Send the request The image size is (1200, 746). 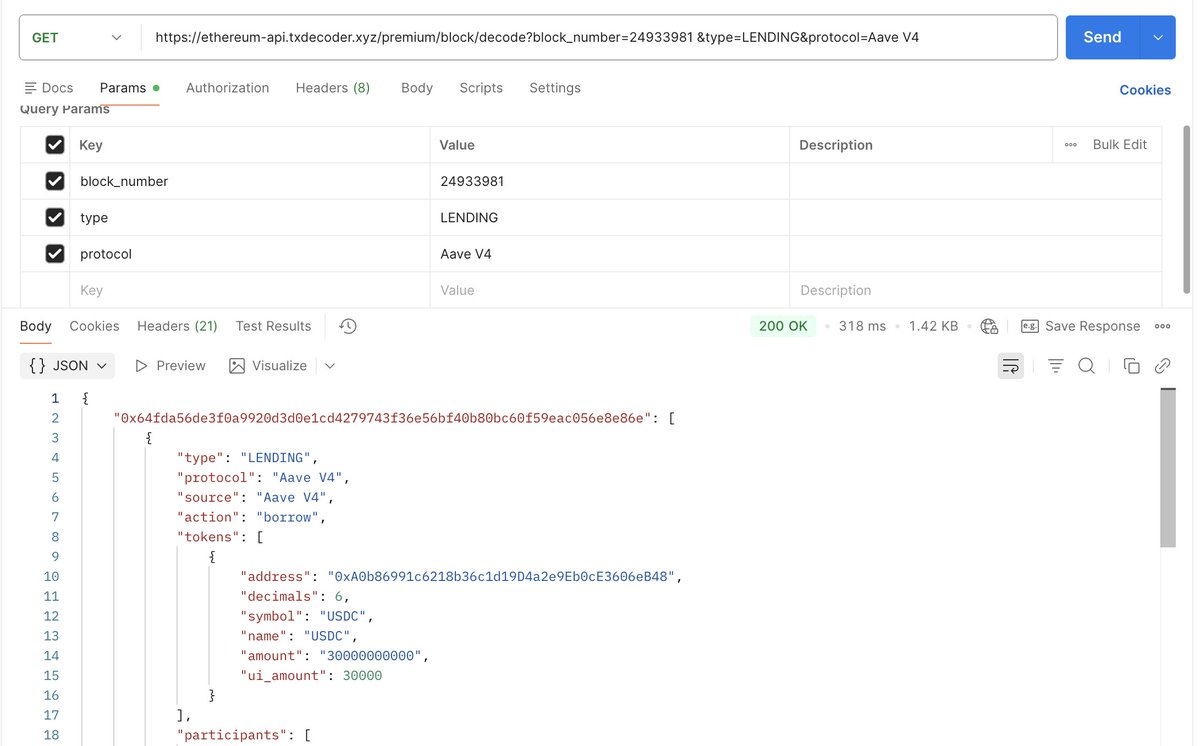tap(1102, 37)
